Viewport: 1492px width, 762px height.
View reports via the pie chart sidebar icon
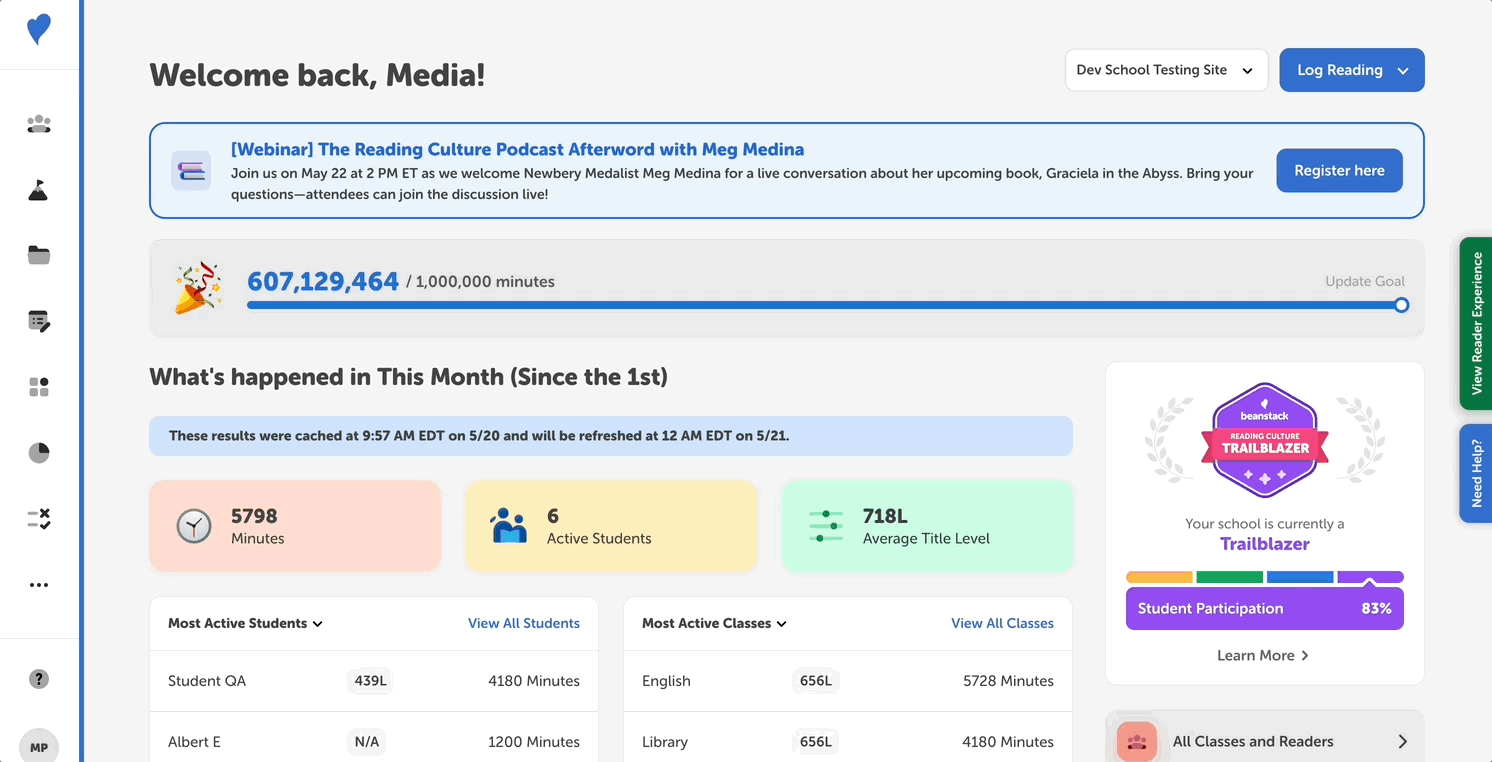click(38, 453)
